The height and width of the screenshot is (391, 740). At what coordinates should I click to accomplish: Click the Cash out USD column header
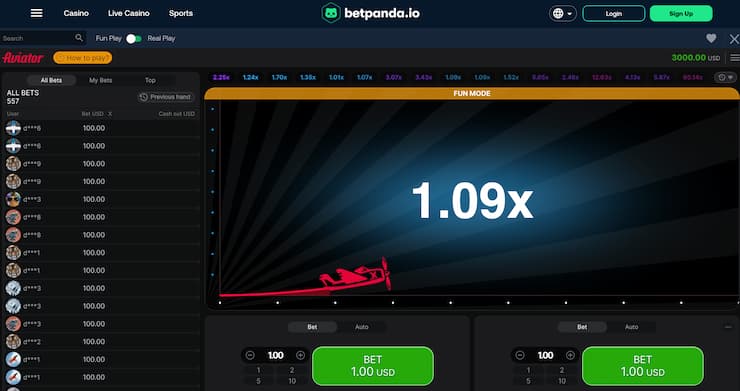click(177, 114)
